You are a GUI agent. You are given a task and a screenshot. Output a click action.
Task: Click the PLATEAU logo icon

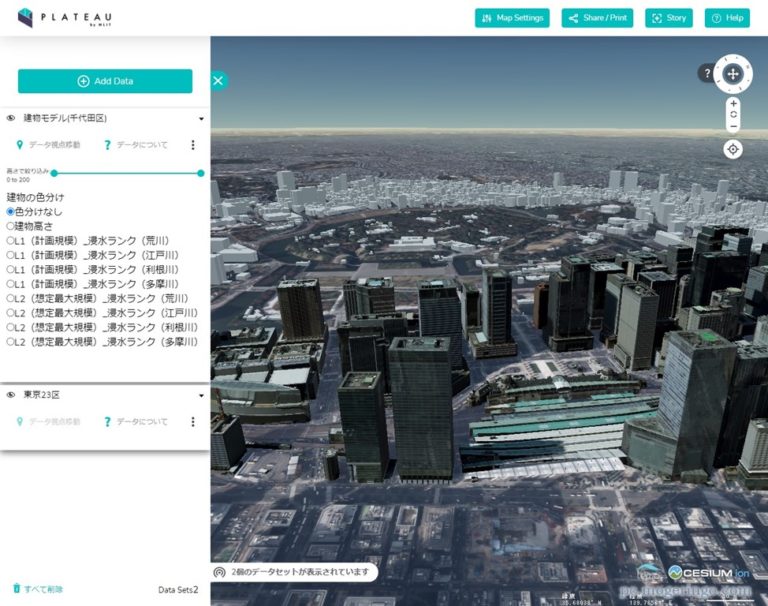point(25,17)
